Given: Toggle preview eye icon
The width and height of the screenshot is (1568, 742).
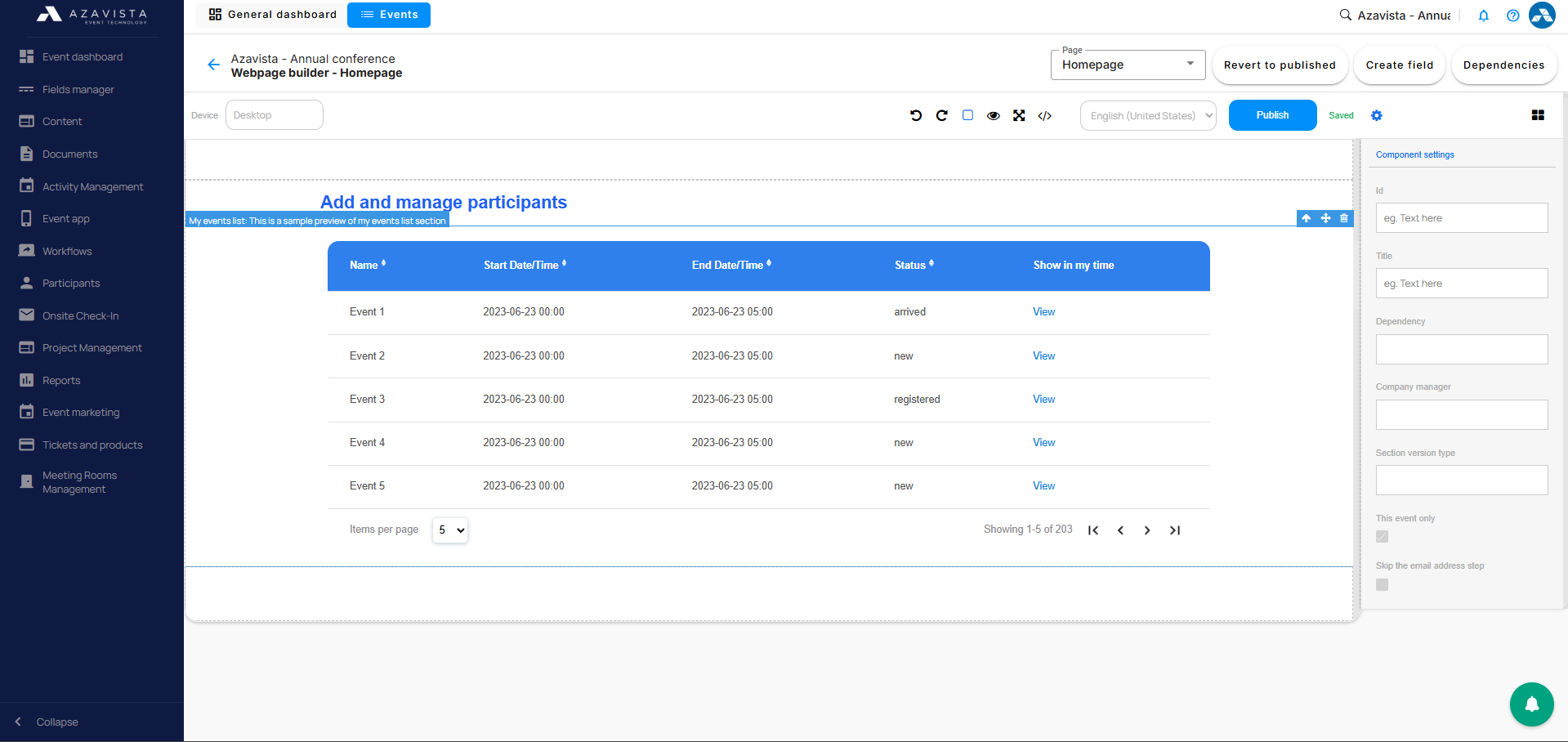Looking at the screenshot, I should [994, 116].
